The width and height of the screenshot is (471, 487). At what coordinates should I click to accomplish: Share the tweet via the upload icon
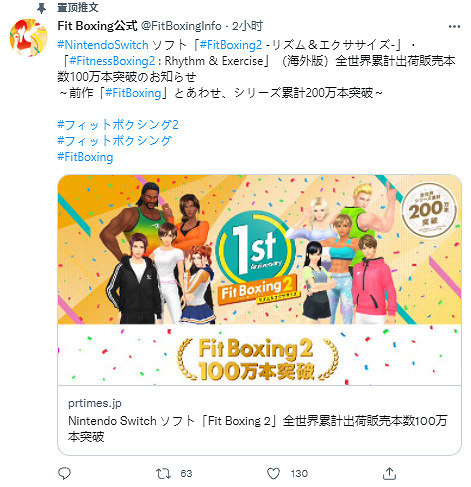(x=389, y=473)
